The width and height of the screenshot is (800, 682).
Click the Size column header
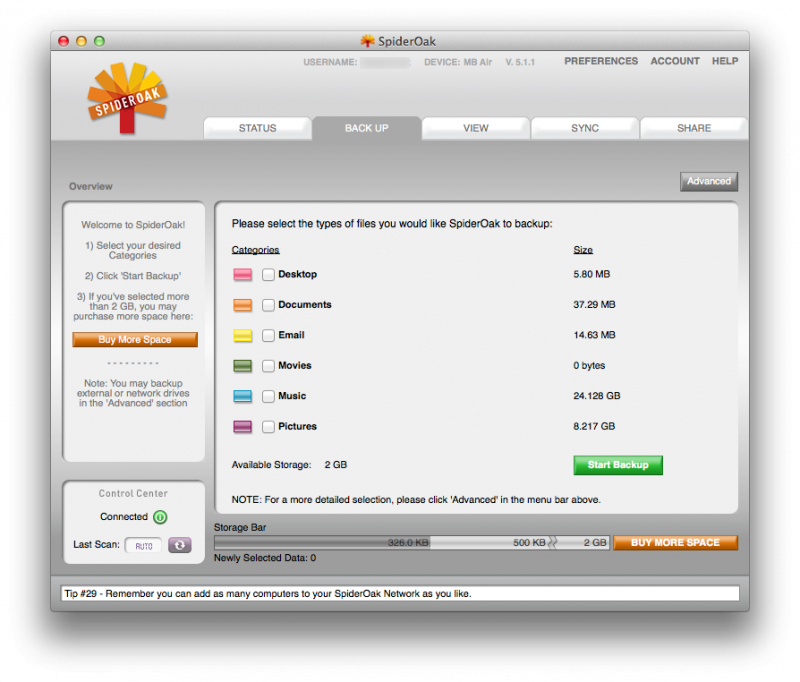click(x=583, y=250)
